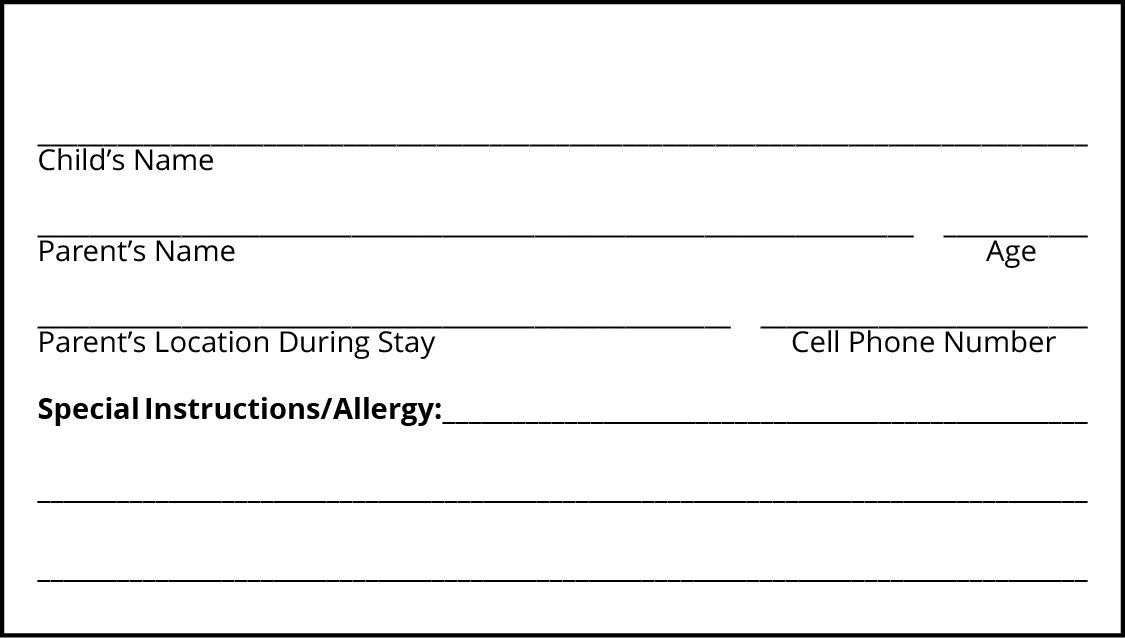Select the Parent's Name label text
The height and width of the screenshot is (638, 1125).
(136, 251)
